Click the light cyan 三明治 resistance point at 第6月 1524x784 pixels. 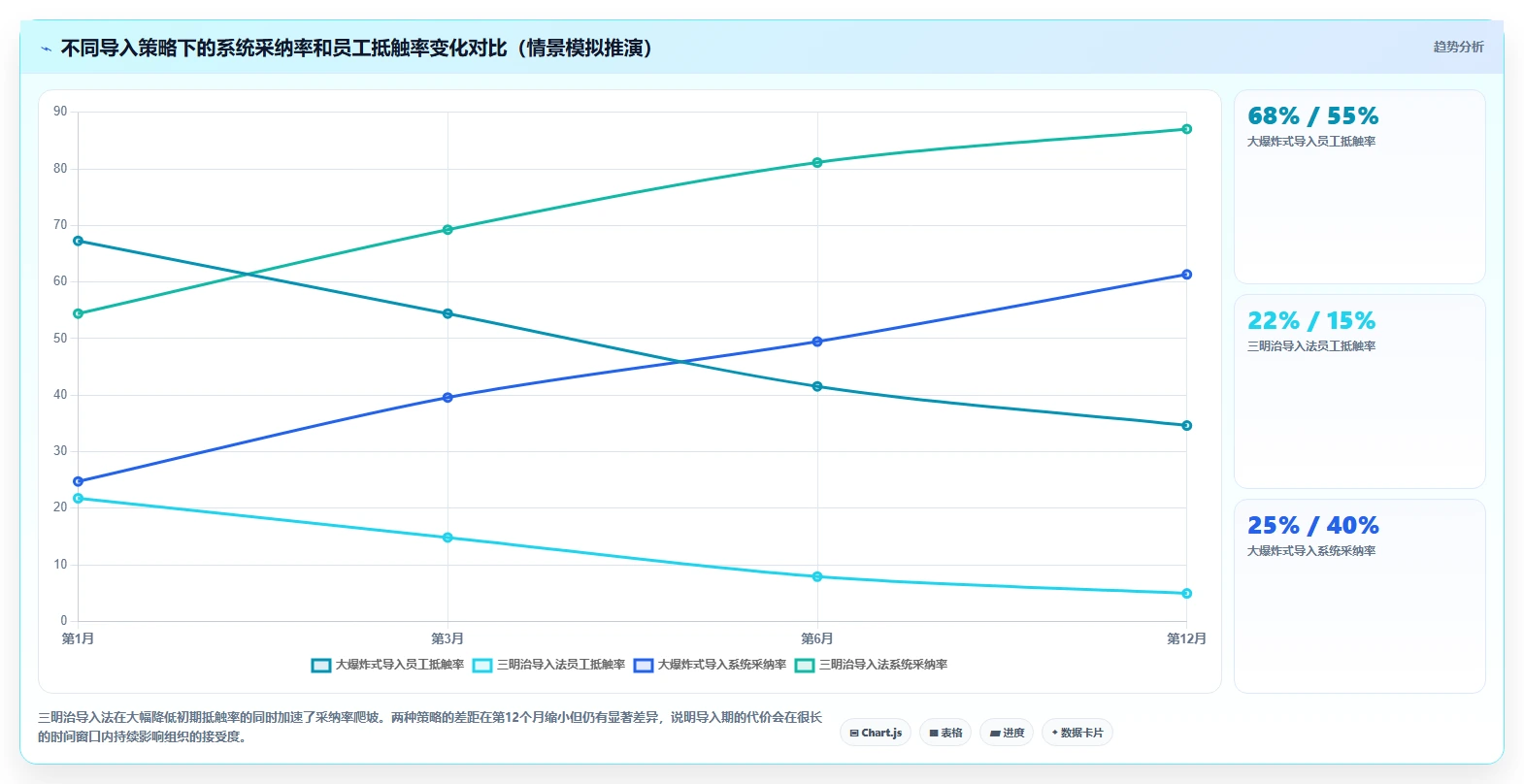tap(817, 577)
